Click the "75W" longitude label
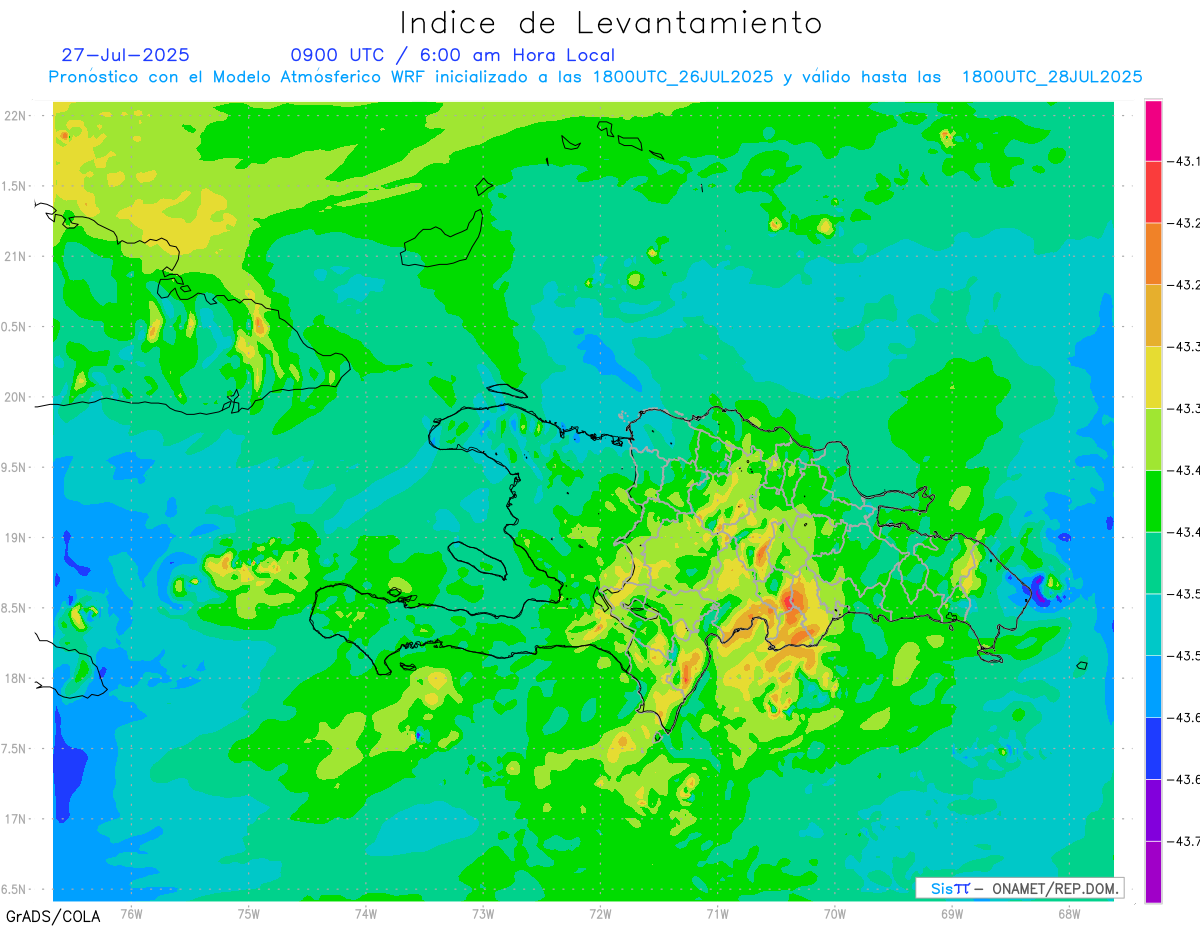 click(x=249, y=913)
